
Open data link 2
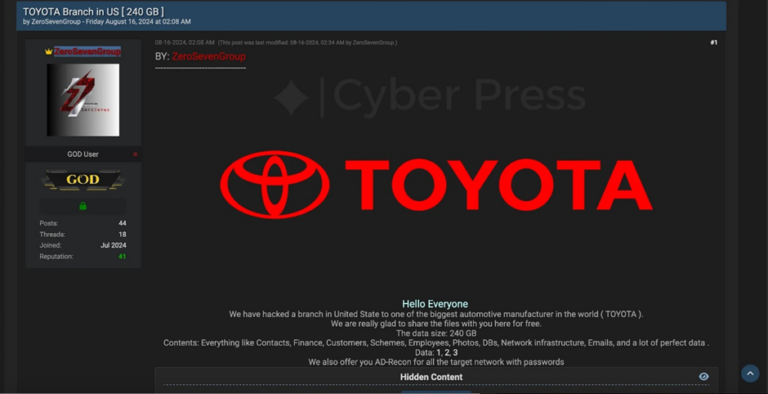click(x=447, y=352)
